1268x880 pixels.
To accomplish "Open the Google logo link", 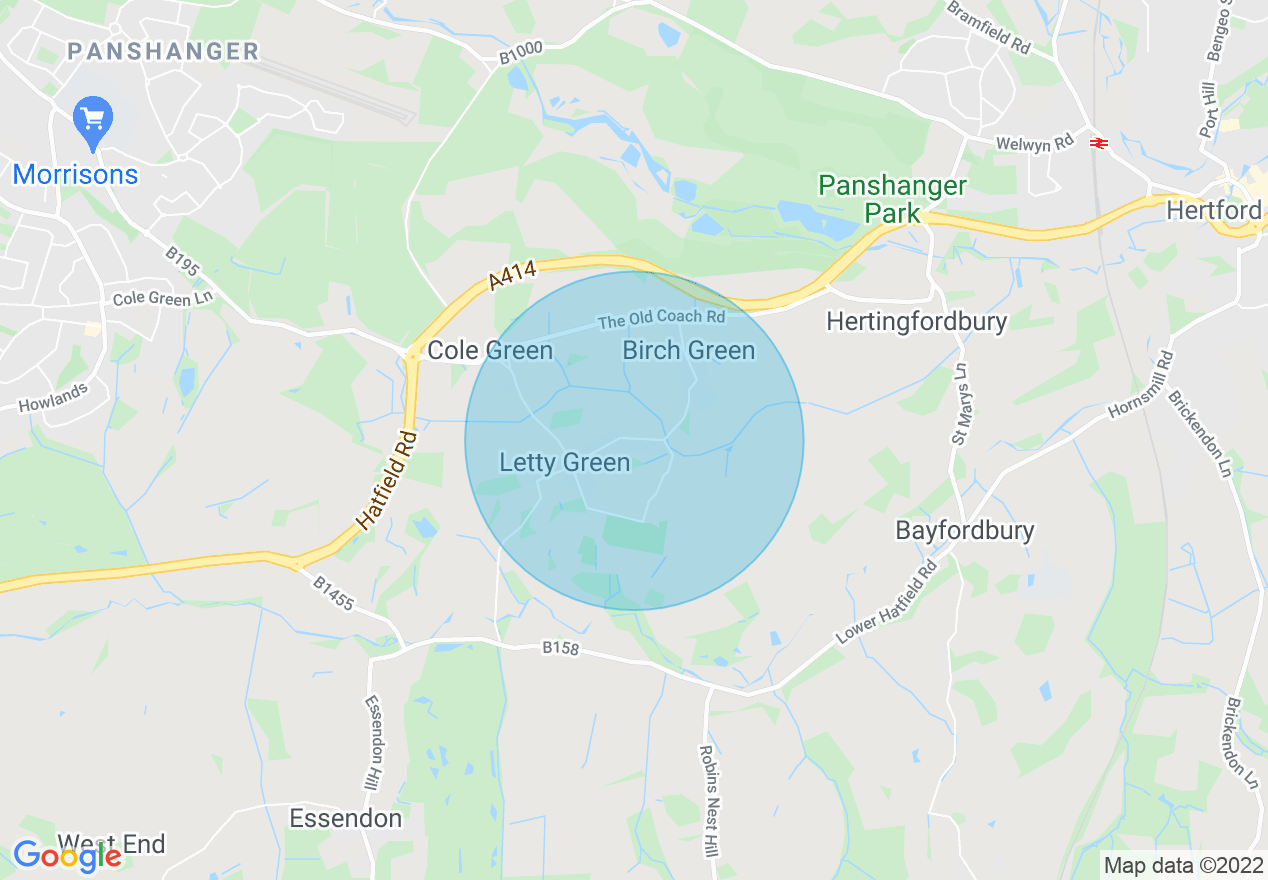I will coord(68,856).
